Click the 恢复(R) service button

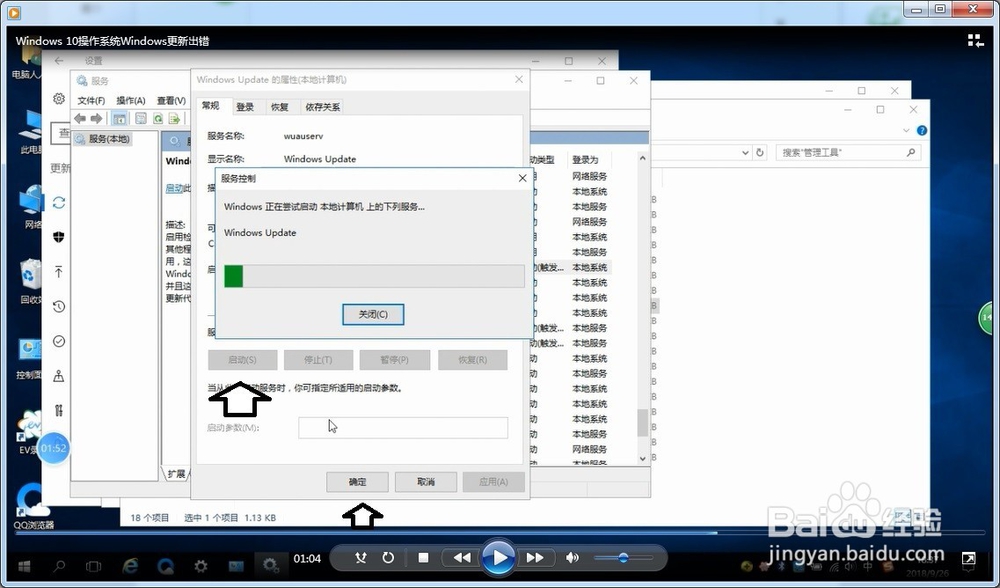(x=473, y=360)
